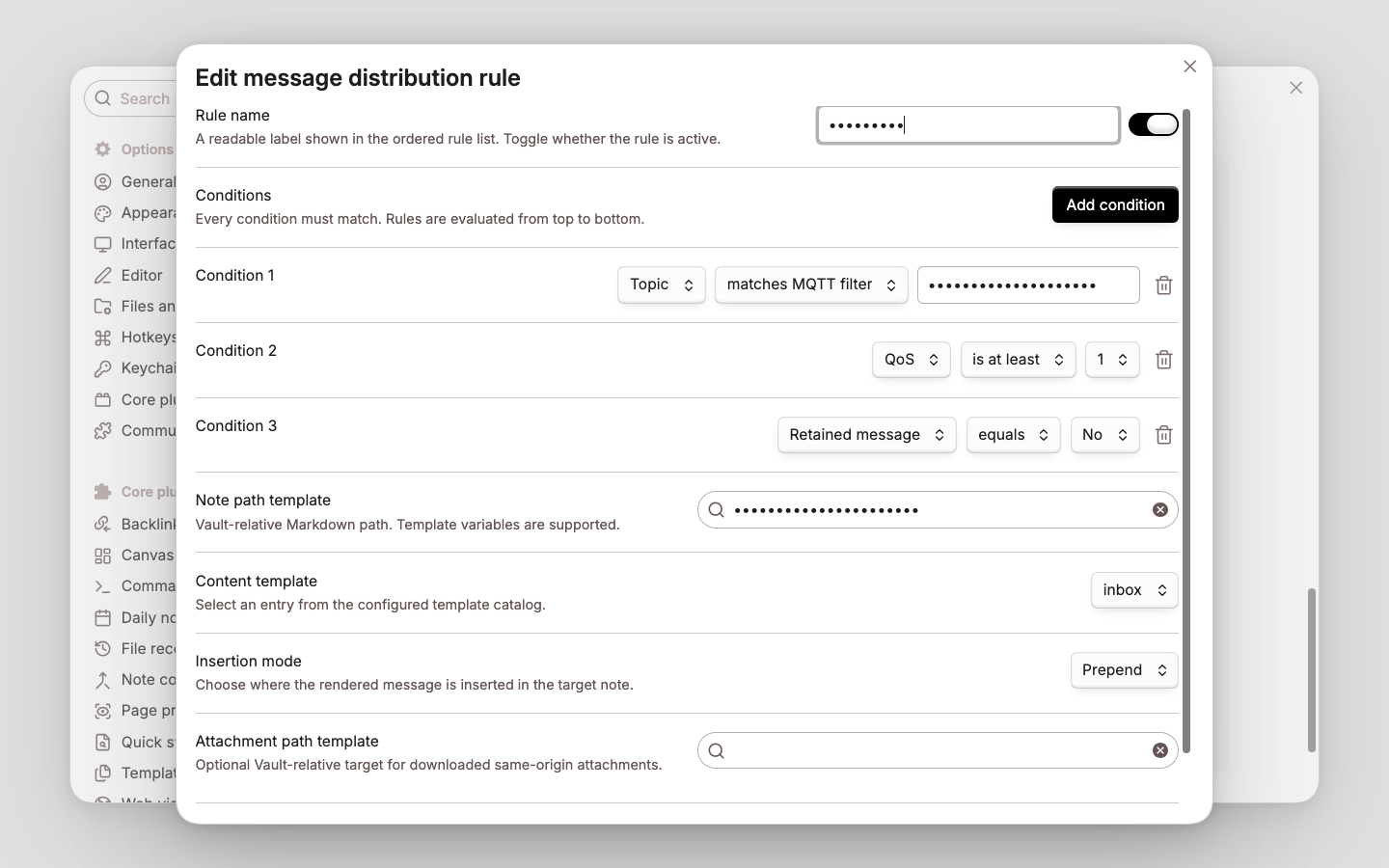Open the No value dropdown
The image size is (1389, 868).
click(1104, 435)
